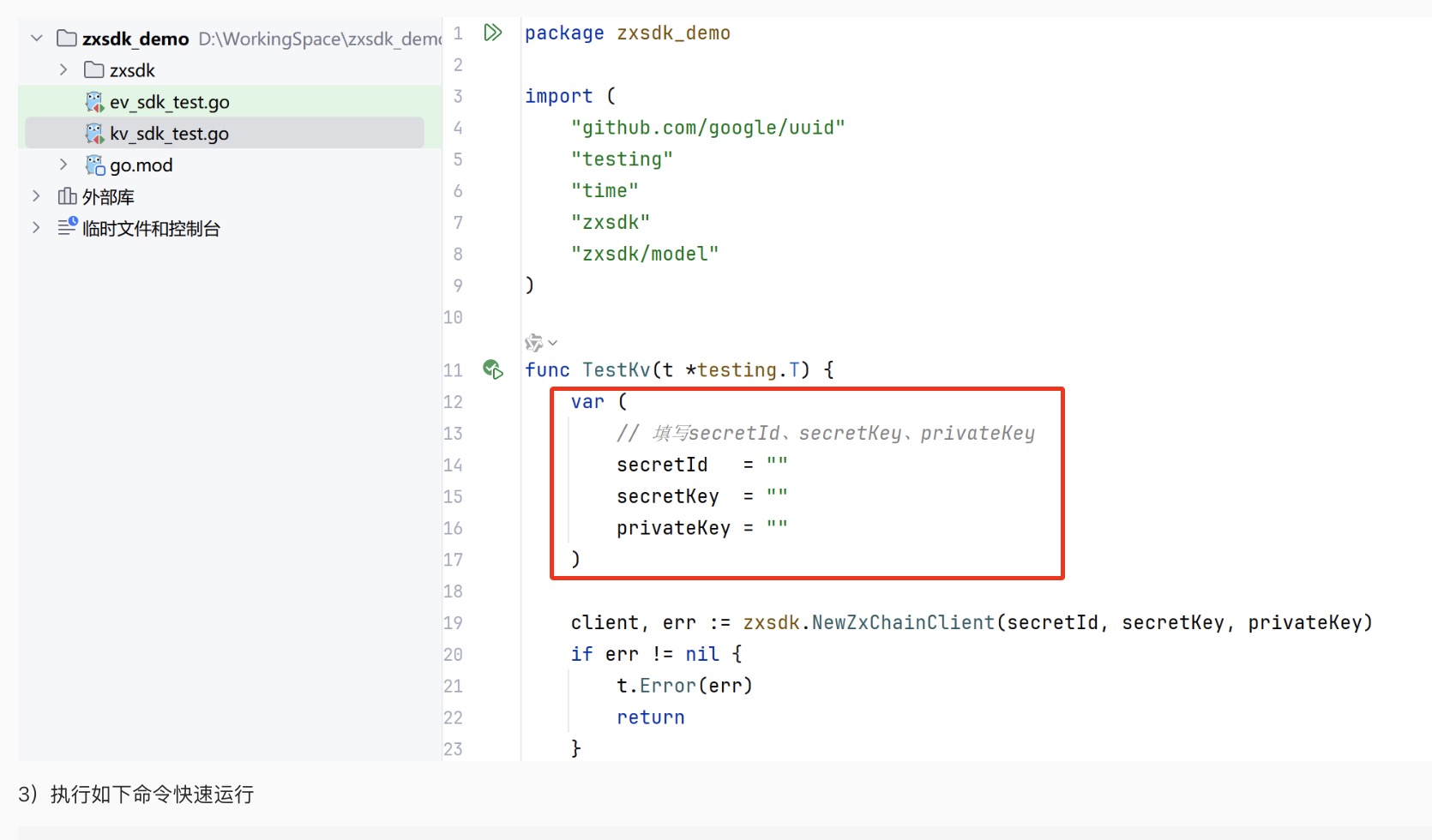Select kv_sdk_test.go in project tree
The width and height of the screenshot is (1432, 840).
click(x=169, y=134)
